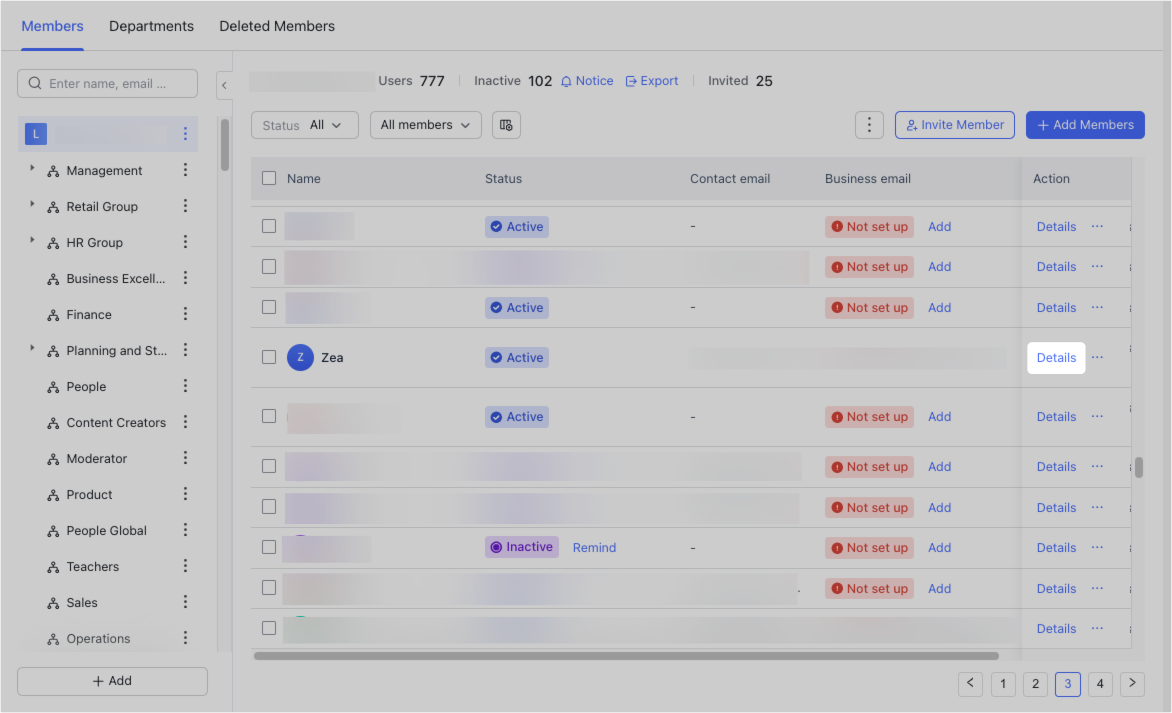The width and height of the screenshot is (1172, 713).
Task: Open the Status All dropdown filter
Action: 305,125
